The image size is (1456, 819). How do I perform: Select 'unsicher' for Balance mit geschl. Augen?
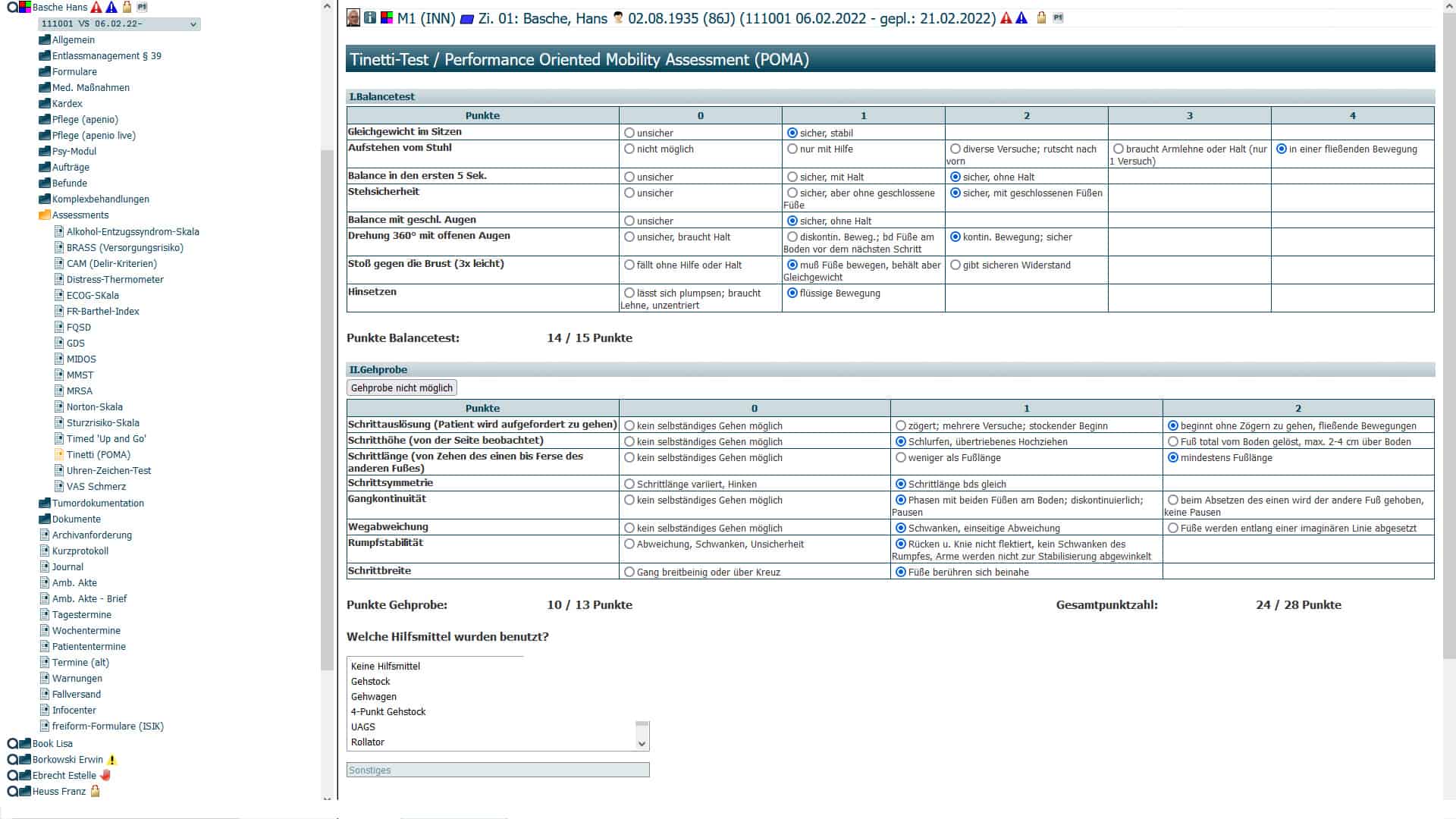click(629, 221)
